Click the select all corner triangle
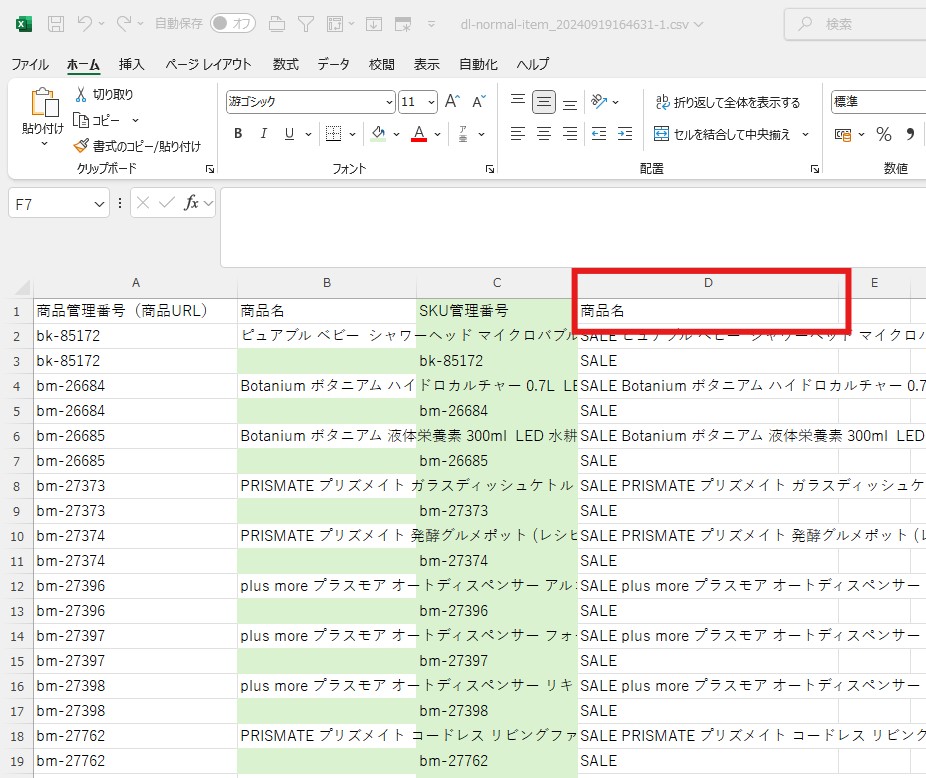The height and width of the screenshot is (778, 926). click(21, 287)
